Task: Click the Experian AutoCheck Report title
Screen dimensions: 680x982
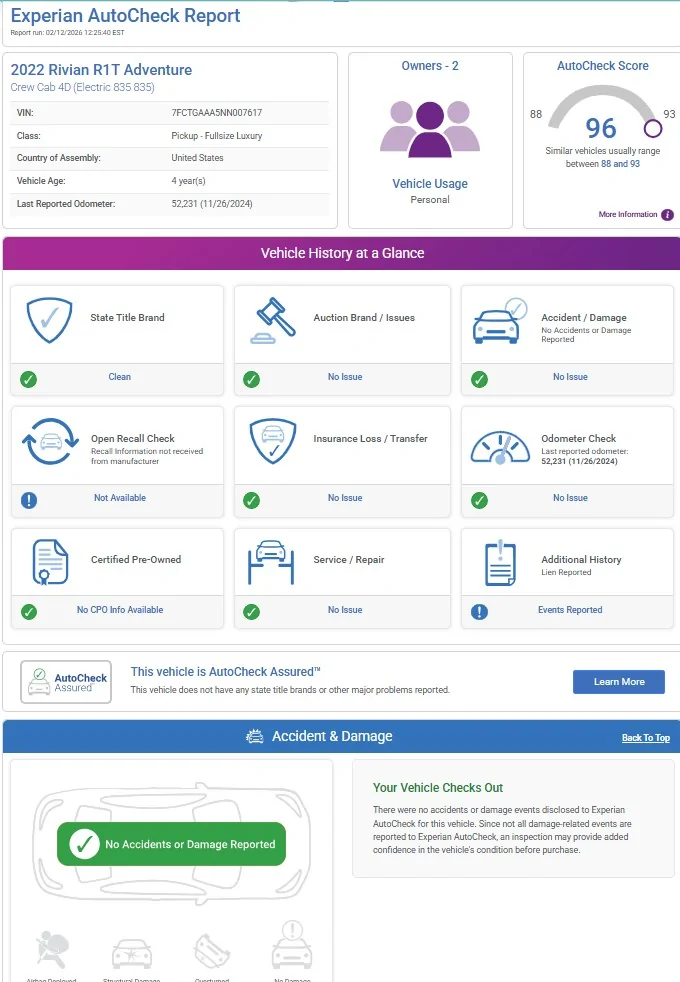Action: 125,16
